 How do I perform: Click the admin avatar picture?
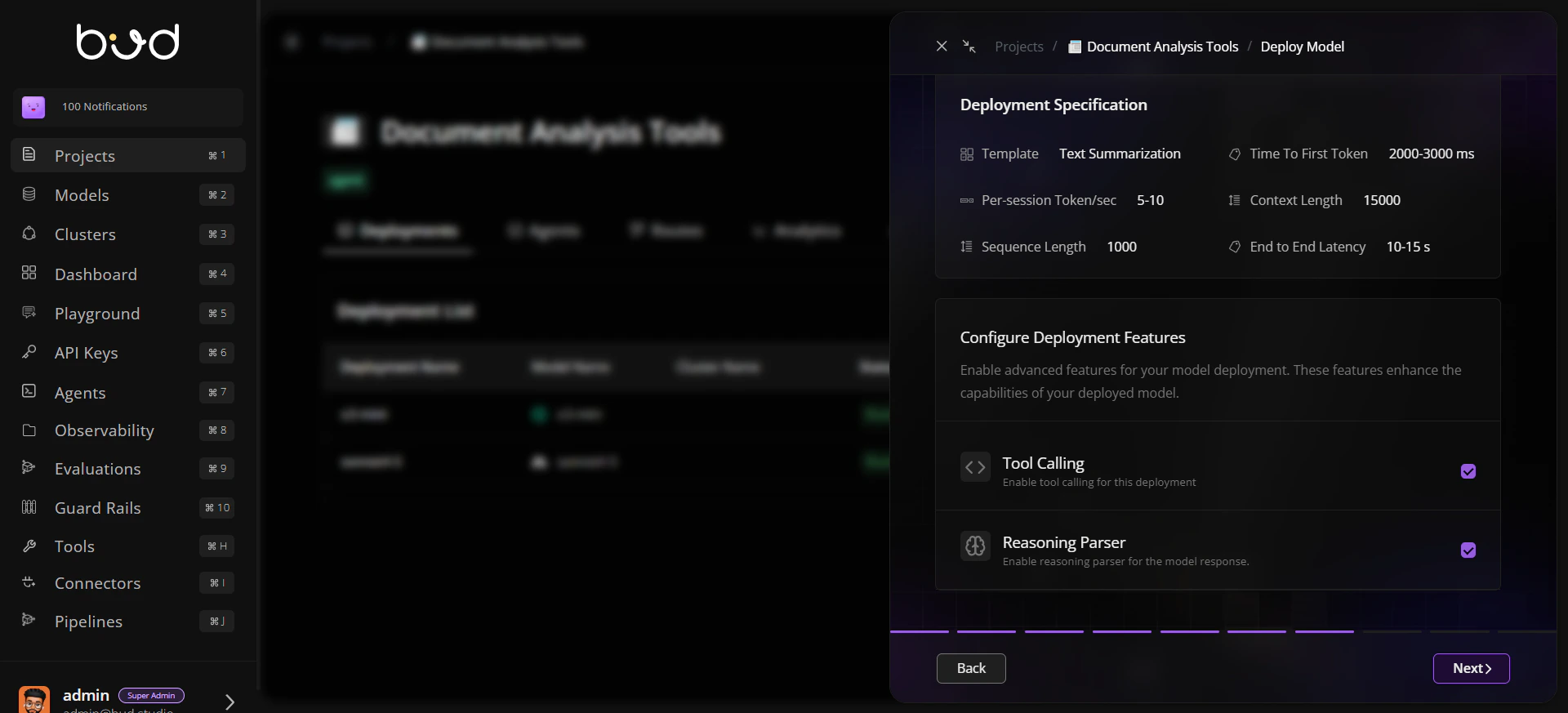[34, 700]
